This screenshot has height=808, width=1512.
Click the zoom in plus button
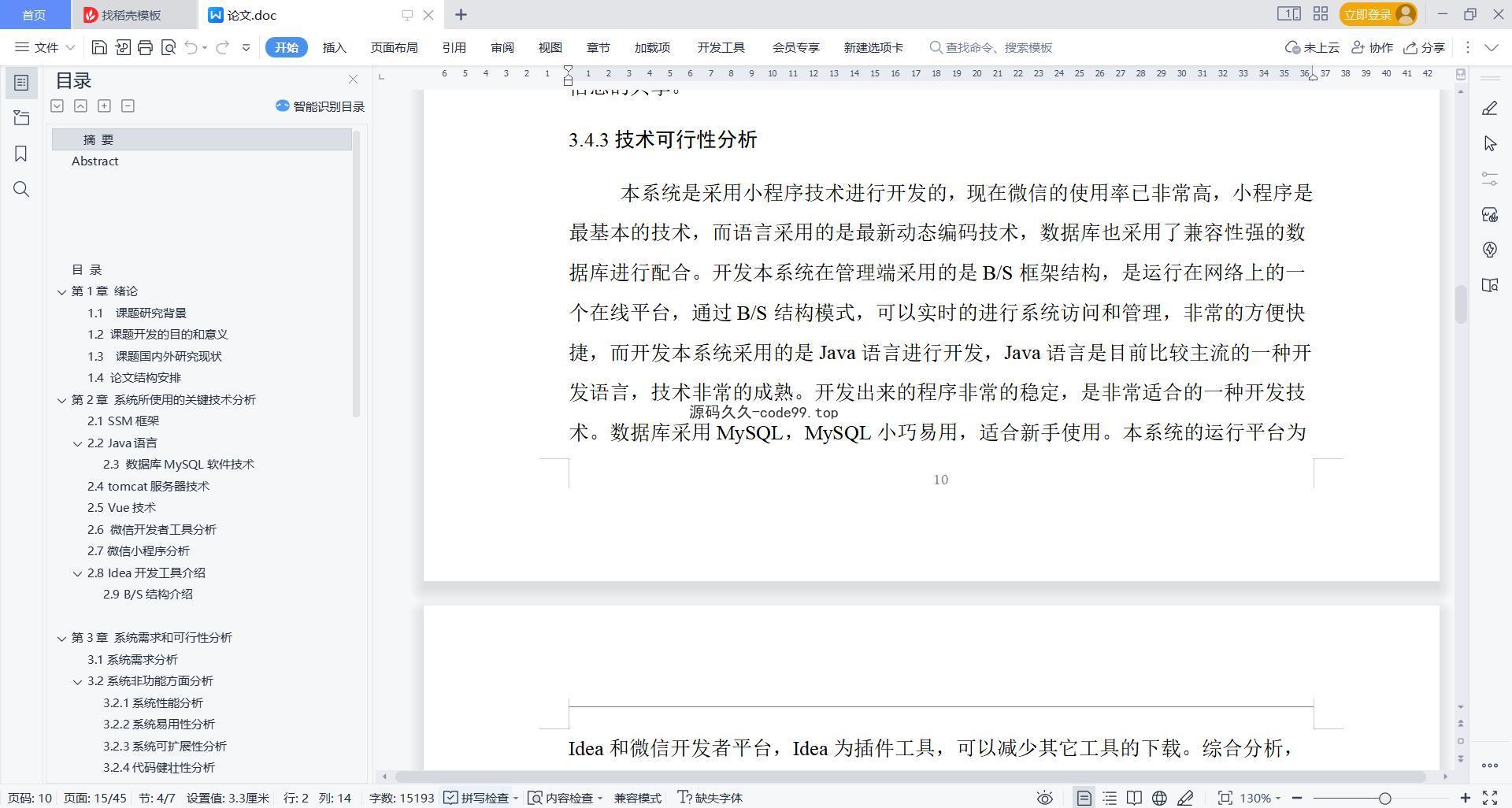coord(1466,798)
